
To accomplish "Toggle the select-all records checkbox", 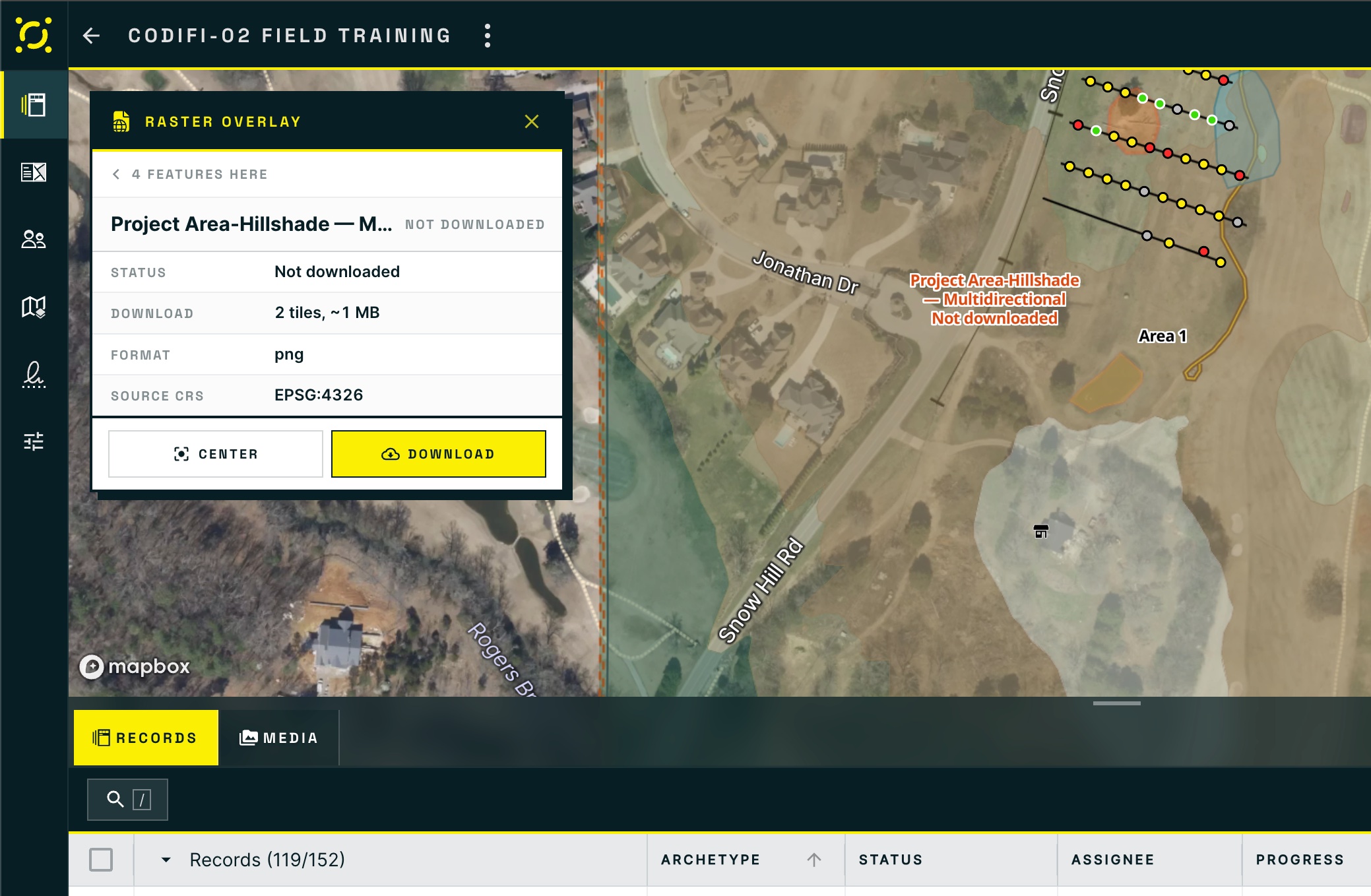I will tap(101, 860).
